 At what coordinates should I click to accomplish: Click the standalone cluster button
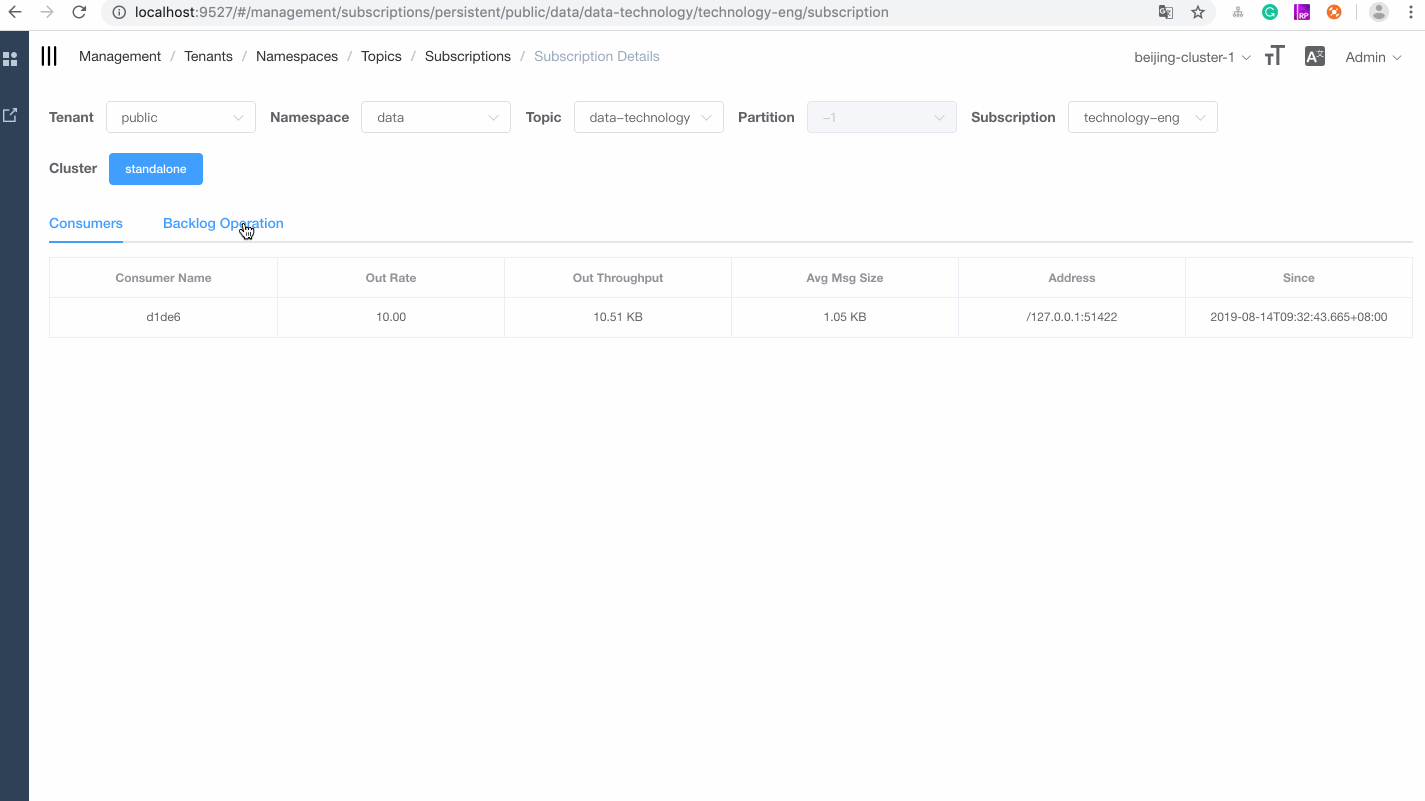click(x=155, y=168)
